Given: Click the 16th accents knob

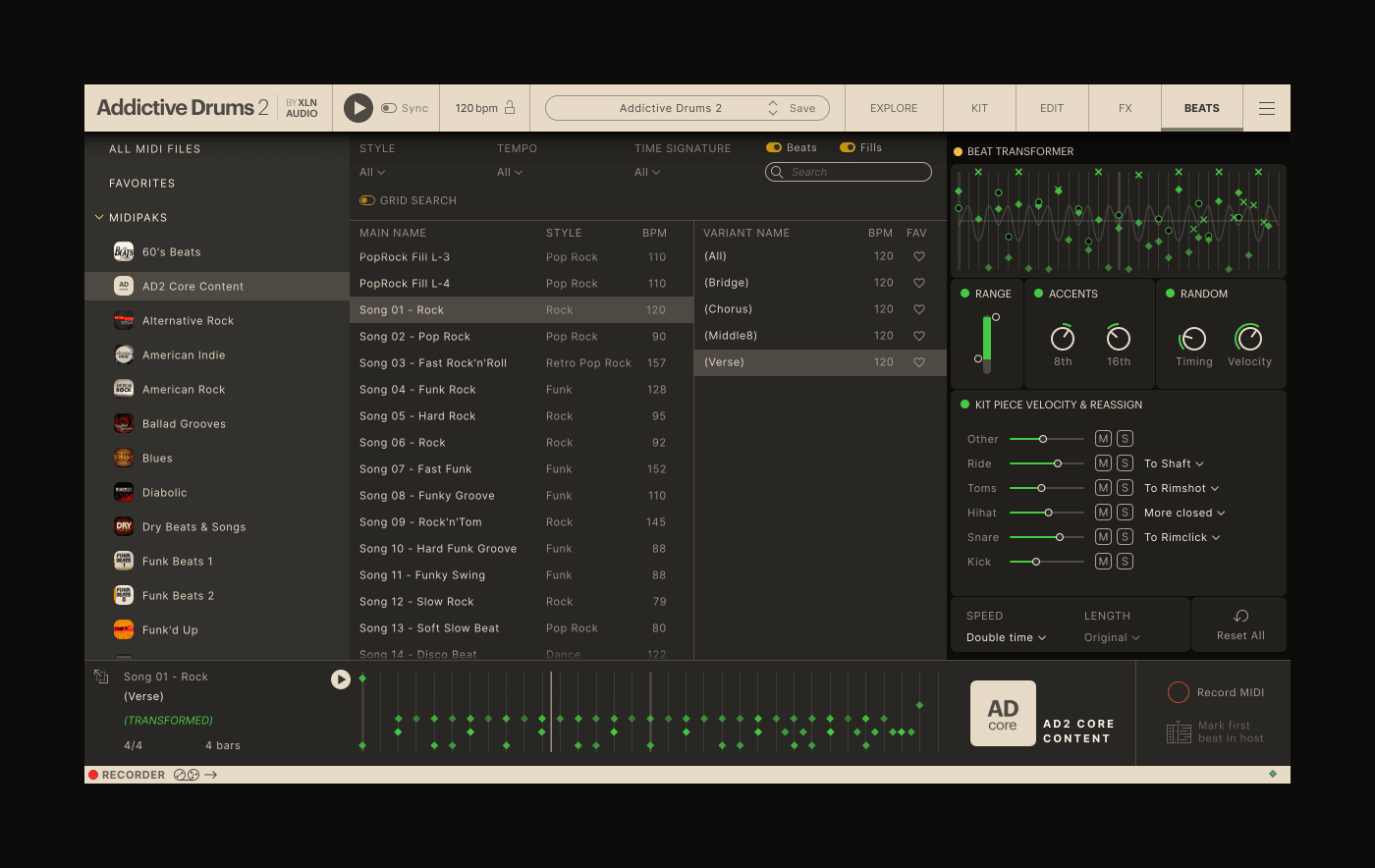Looking at the screenshot, I should [x=1119, y=339].
